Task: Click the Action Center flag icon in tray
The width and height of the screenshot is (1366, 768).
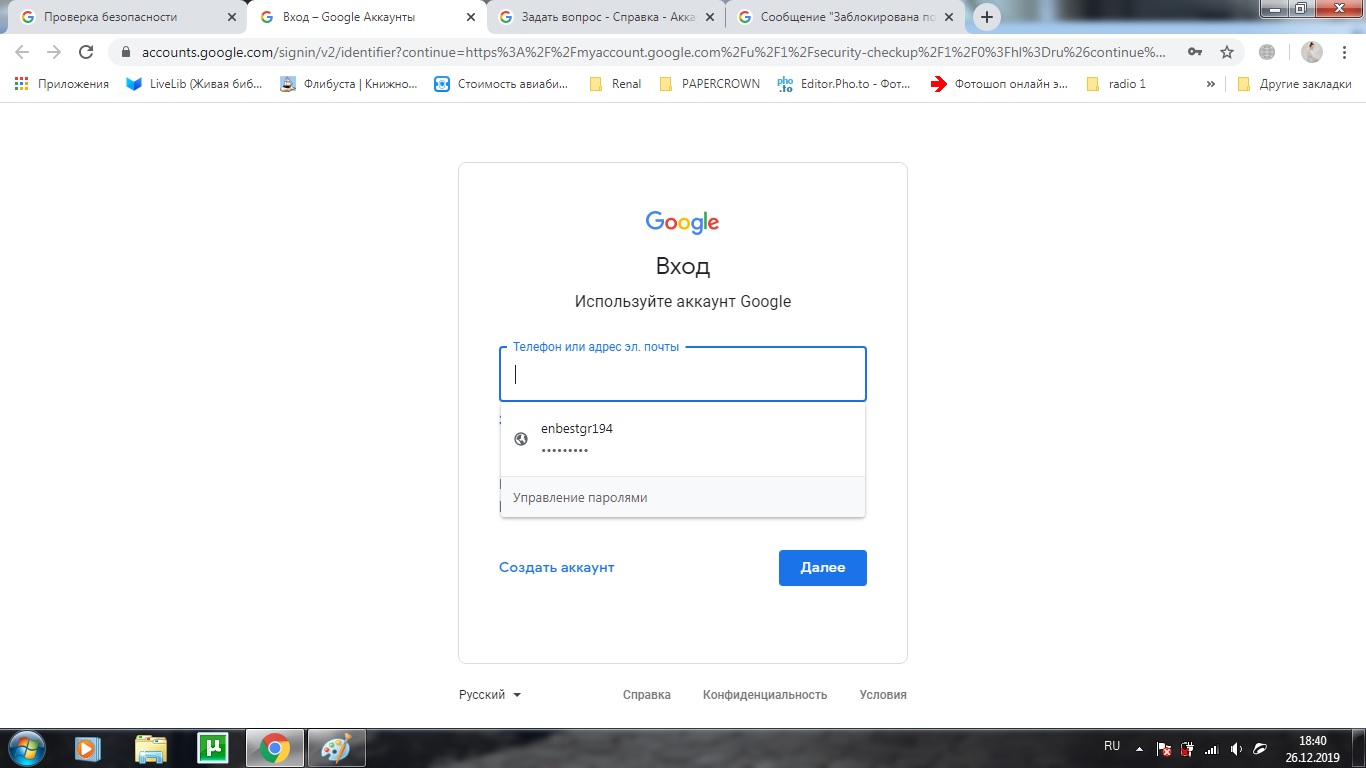Action: [x=1164, y=748]
